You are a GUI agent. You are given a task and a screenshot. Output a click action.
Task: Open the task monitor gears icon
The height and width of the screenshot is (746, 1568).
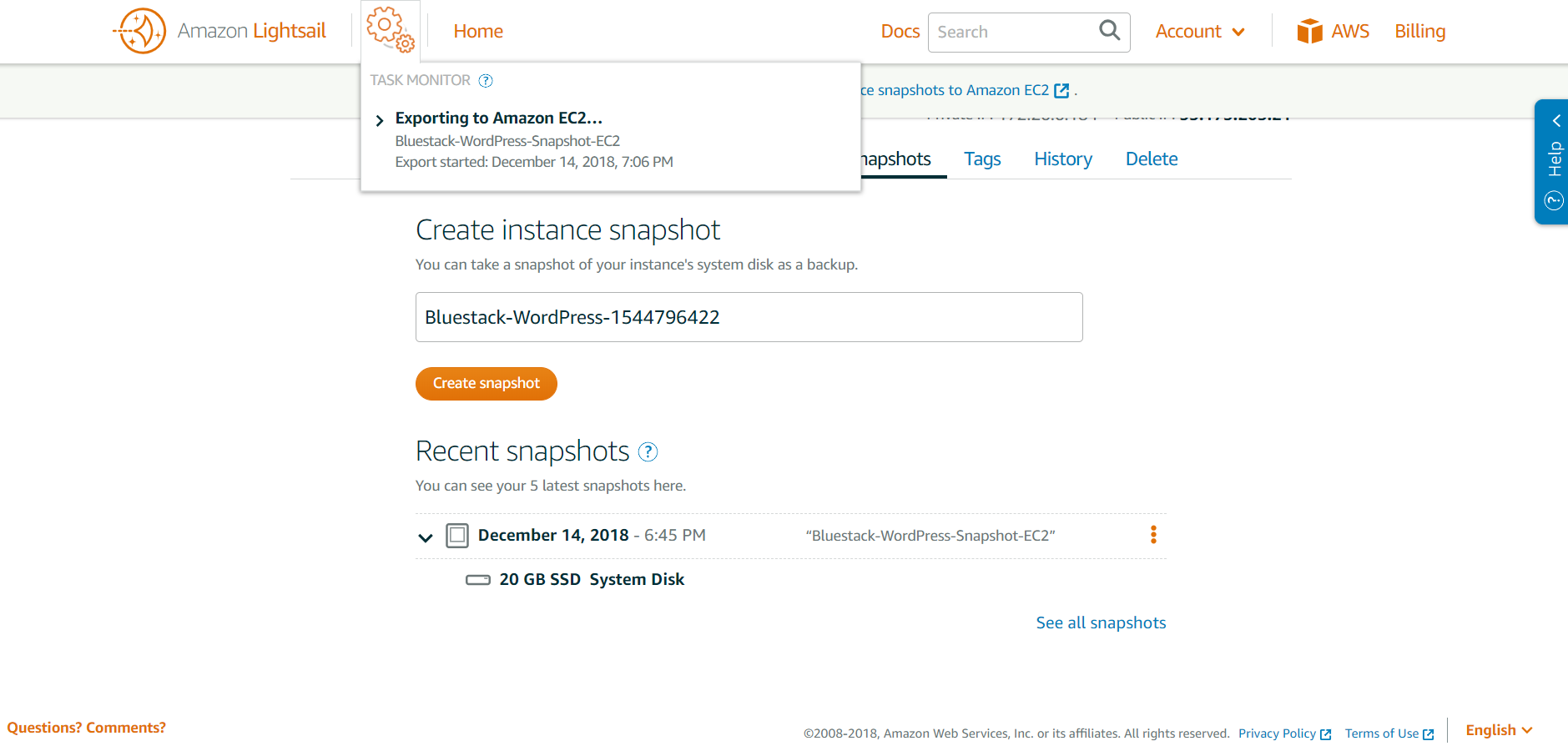click(x=391, y=30)
